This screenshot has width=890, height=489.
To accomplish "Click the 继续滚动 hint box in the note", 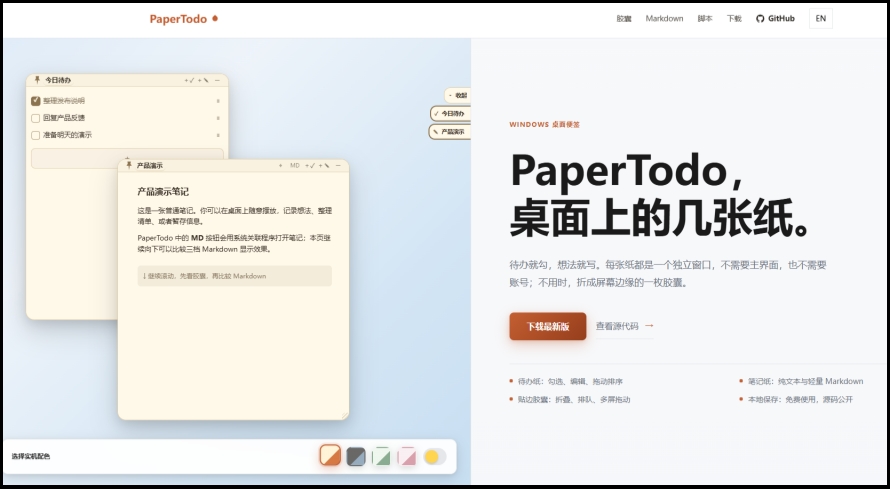I will click(x=234, y=276).
